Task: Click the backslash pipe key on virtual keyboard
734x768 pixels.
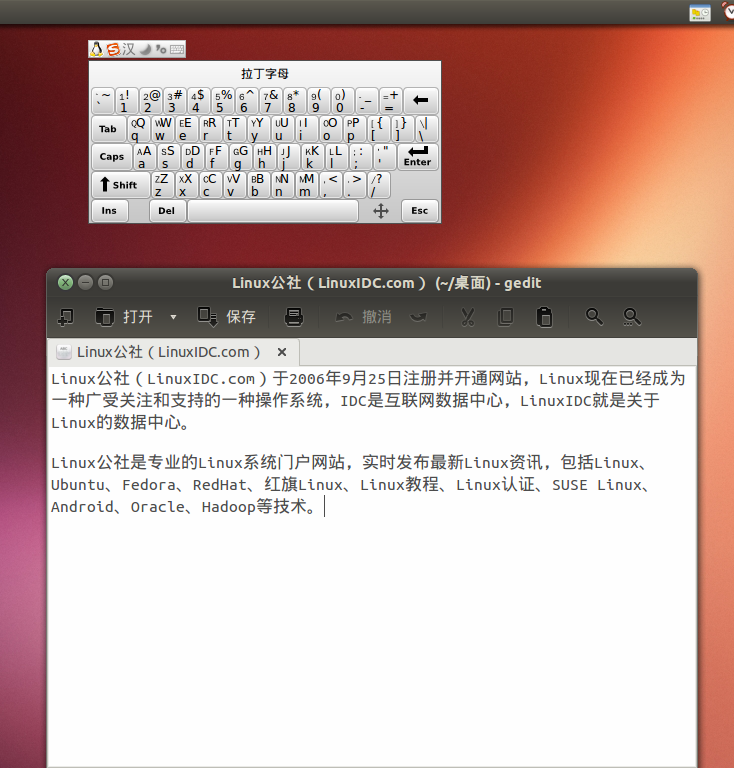Action: 426,129
